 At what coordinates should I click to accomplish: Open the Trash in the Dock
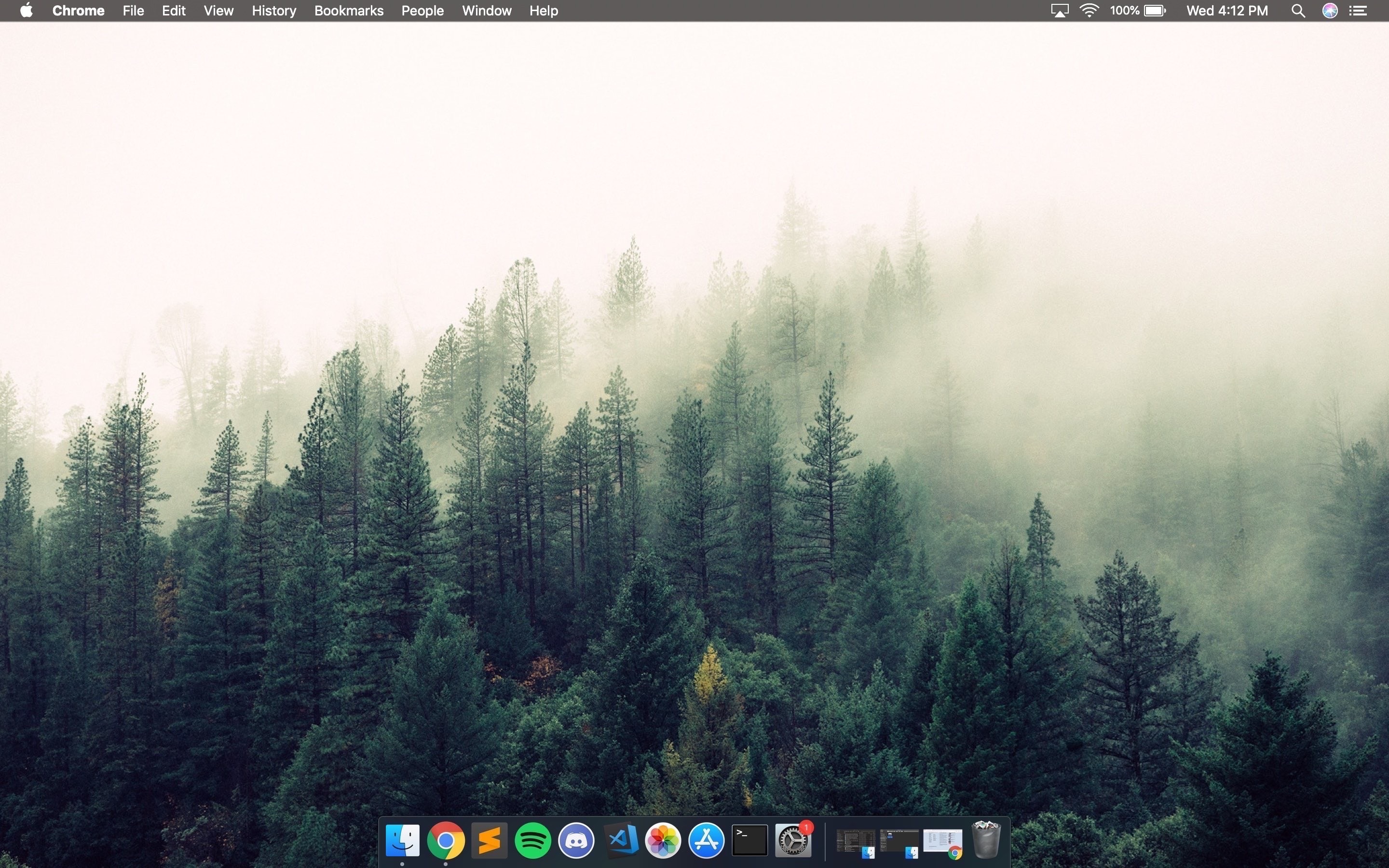click(x=985, y=840)
